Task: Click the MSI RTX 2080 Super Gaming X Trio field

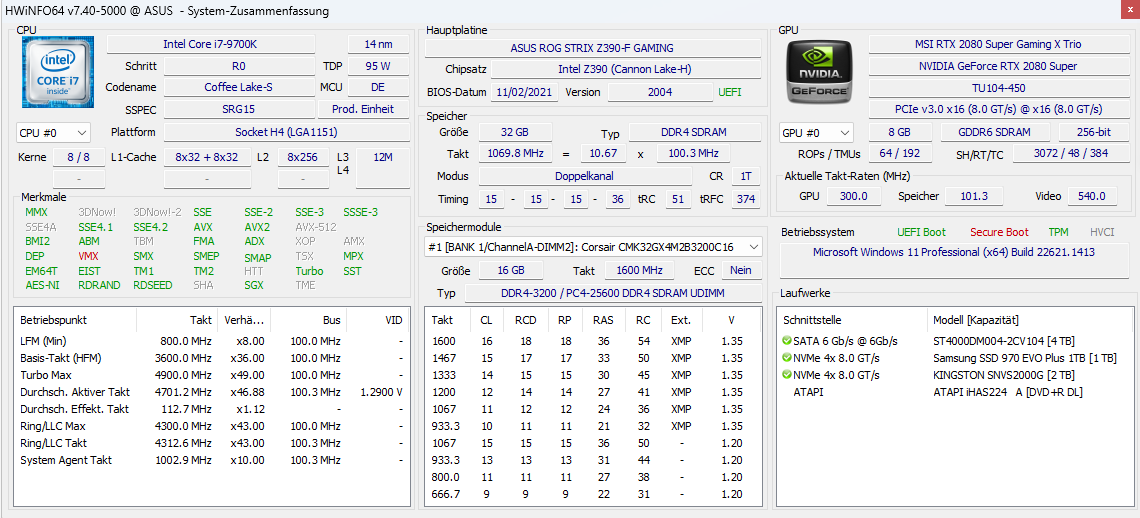Action: tap(998, 44)
